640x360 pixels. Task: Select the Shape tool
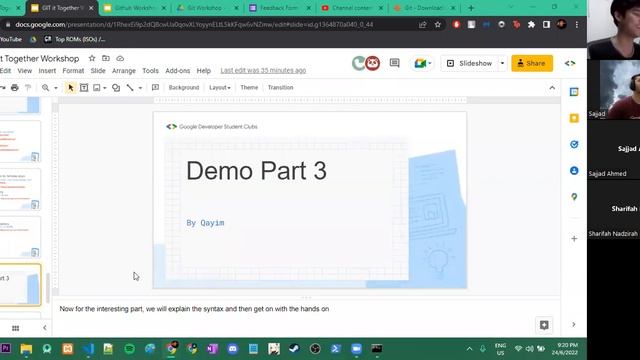point(116,87)
